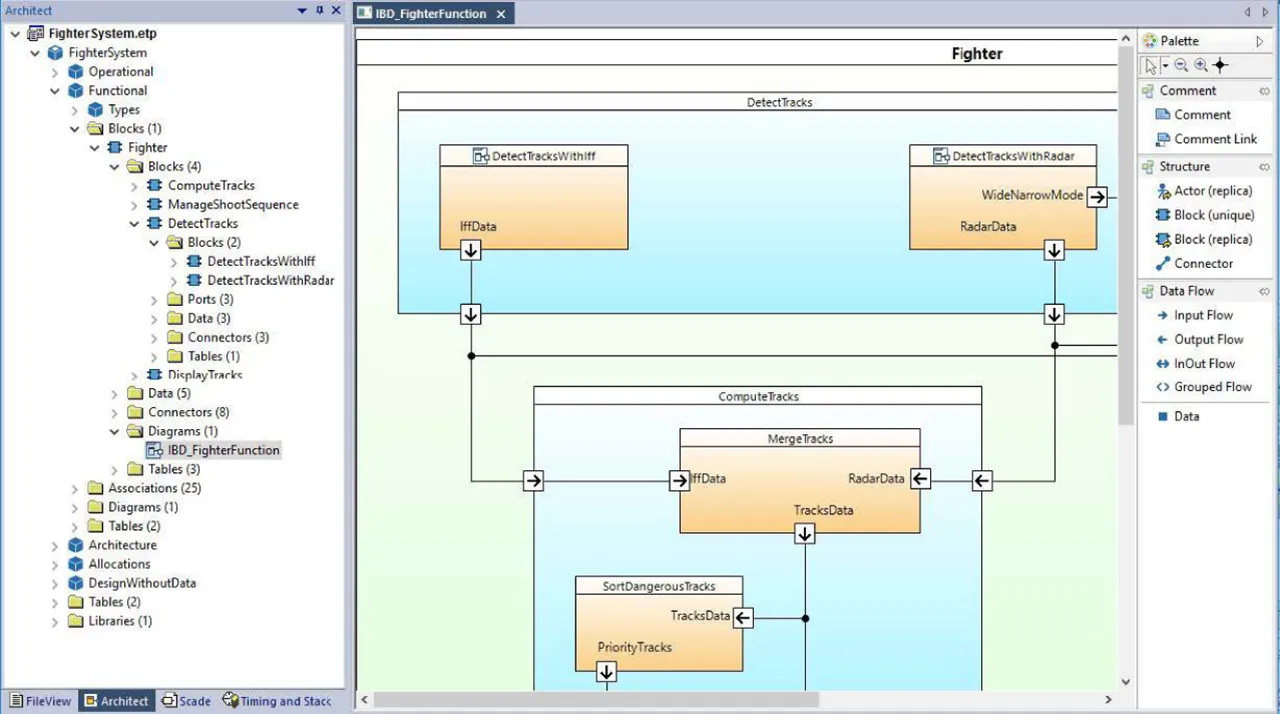Click the zoom out magnifier in Palette
1280x714 pixels.
click(x=1181, y=65)
